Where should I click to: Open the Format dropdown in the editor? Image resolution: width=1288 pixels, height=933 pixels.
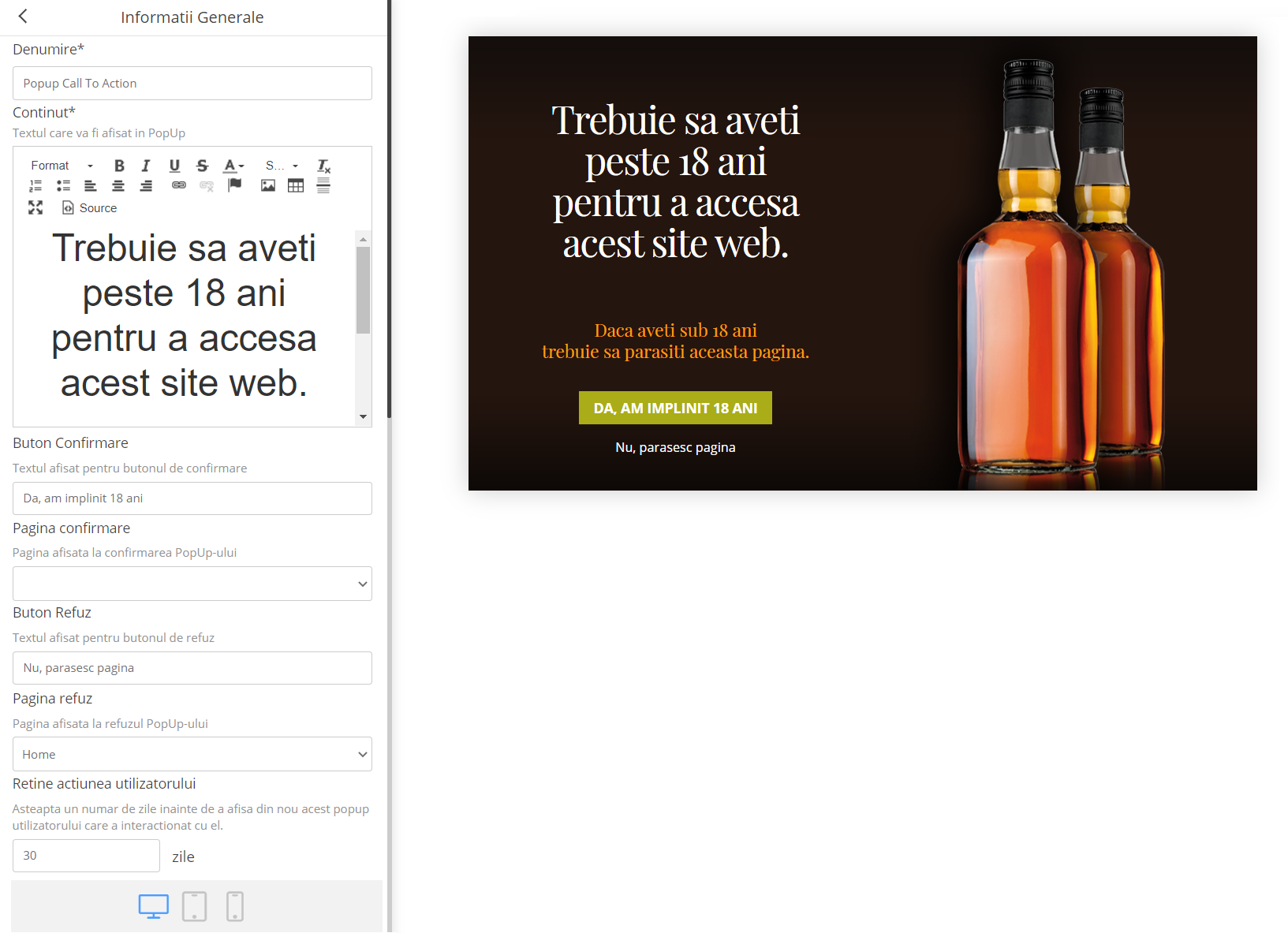62,166
